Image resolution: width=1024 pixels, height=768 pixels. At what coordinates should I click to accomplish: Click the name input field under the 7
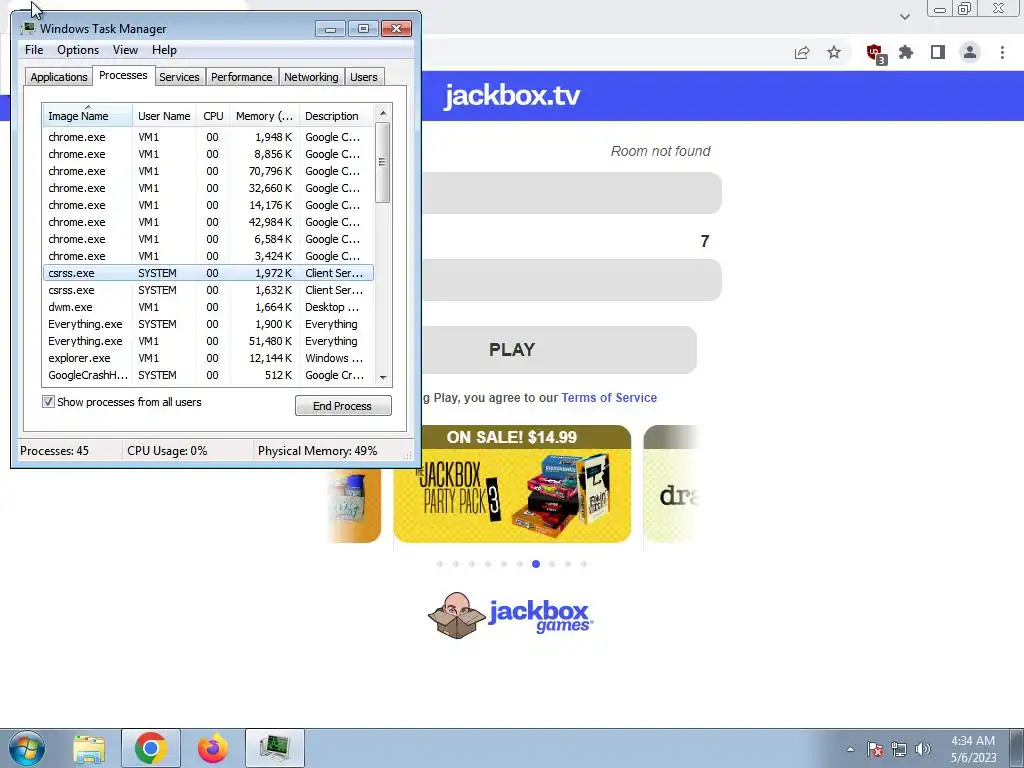point(571,280)
